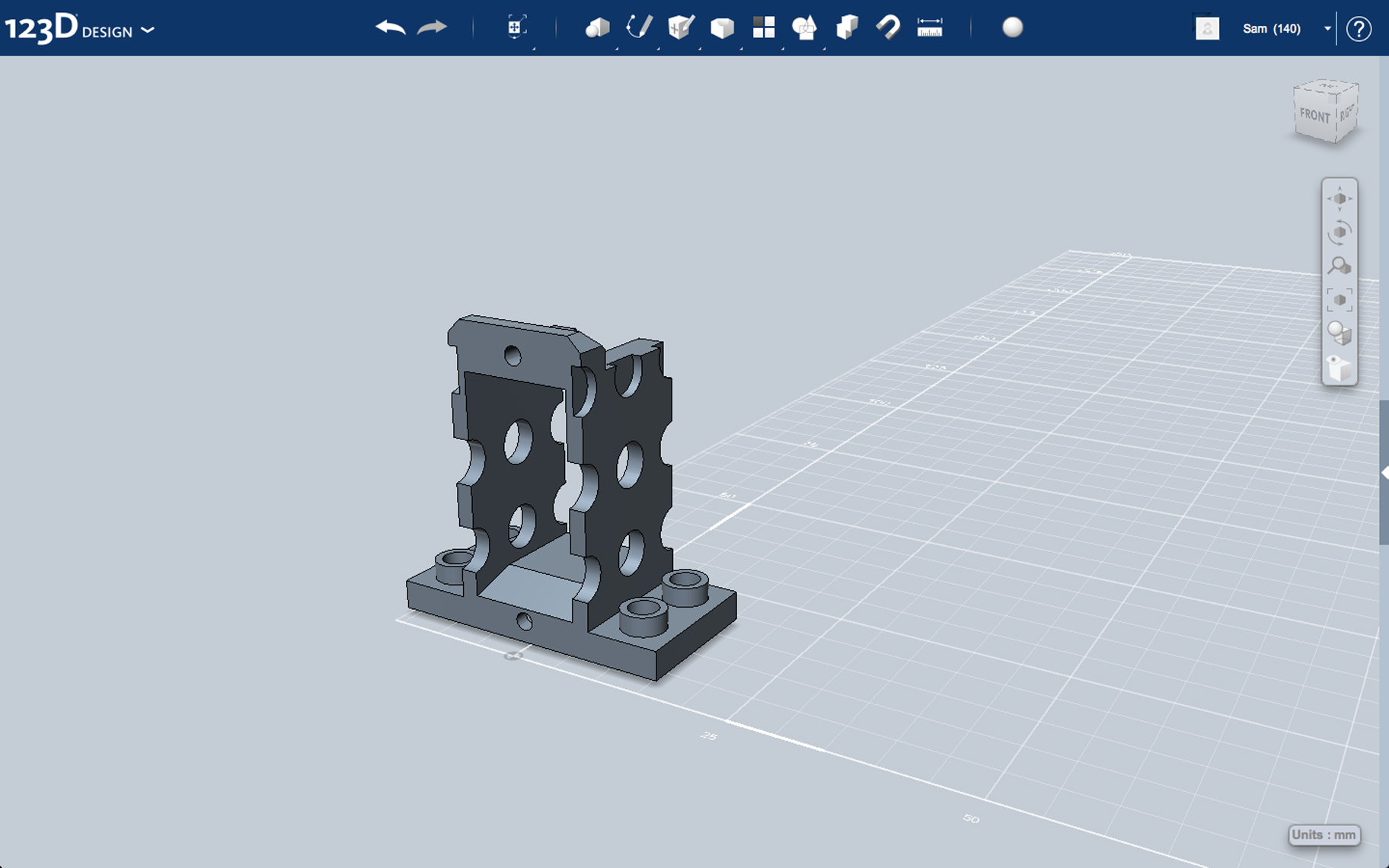
Task: Select the Orbit navigation tool
Action: click(1340, 232)
